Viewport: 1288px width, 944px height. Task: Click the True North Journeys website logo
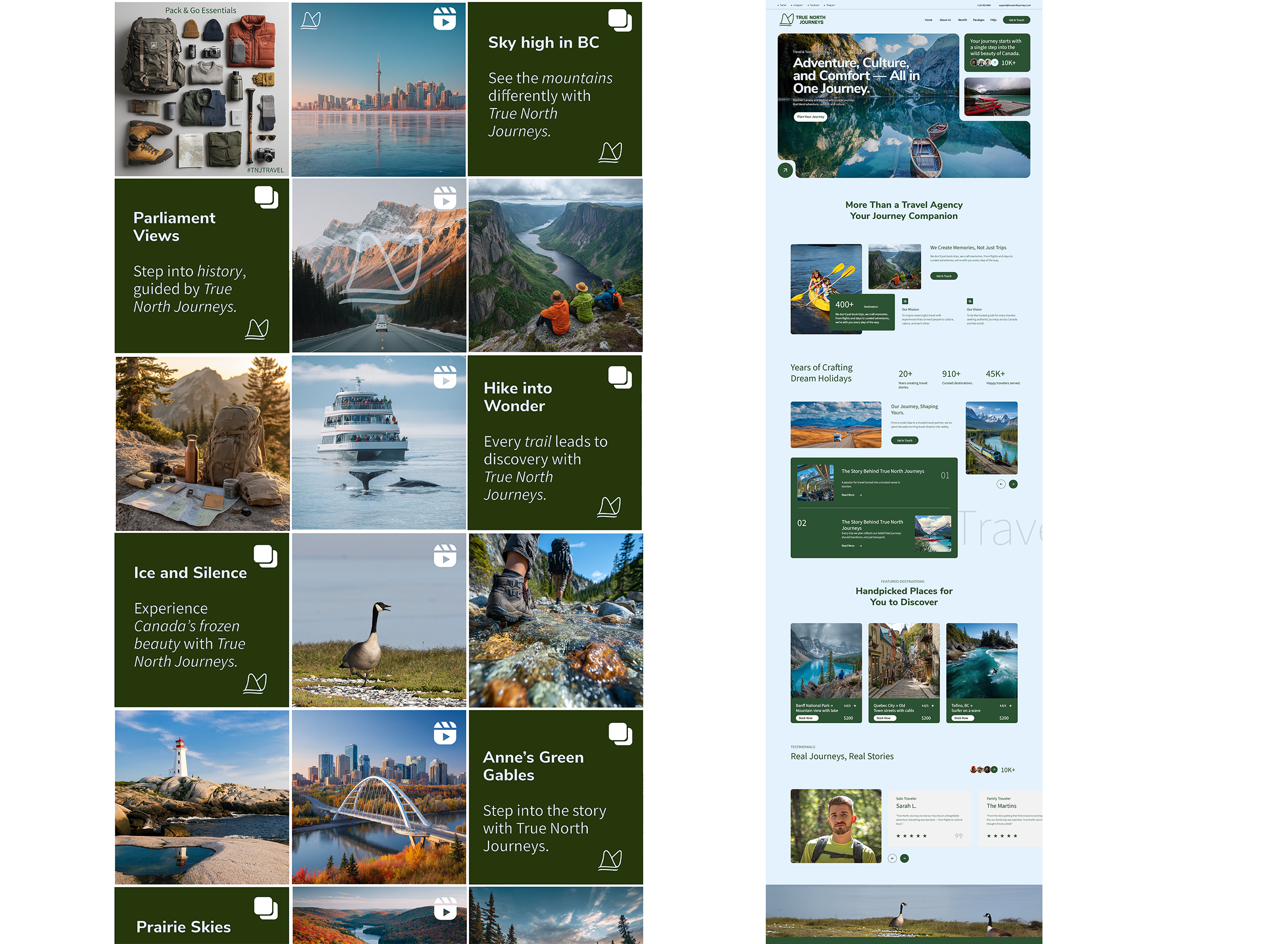tap(802, 20)
